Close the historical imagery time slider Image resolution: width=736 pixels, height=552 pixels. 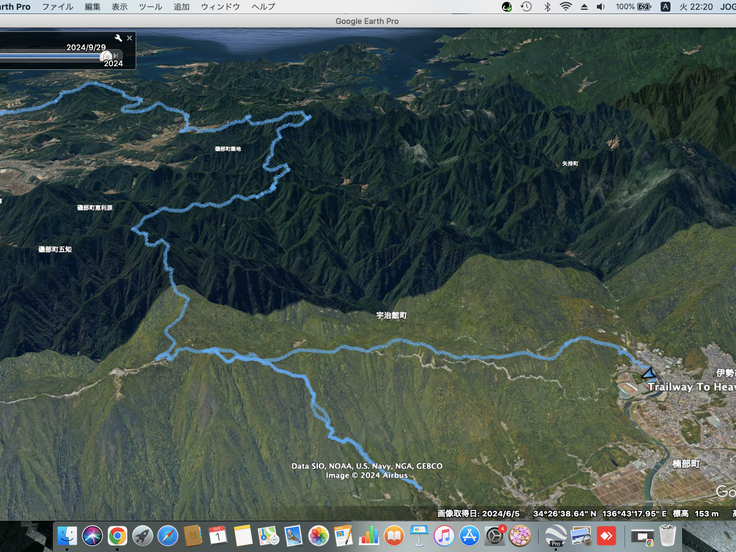[129, 38]
